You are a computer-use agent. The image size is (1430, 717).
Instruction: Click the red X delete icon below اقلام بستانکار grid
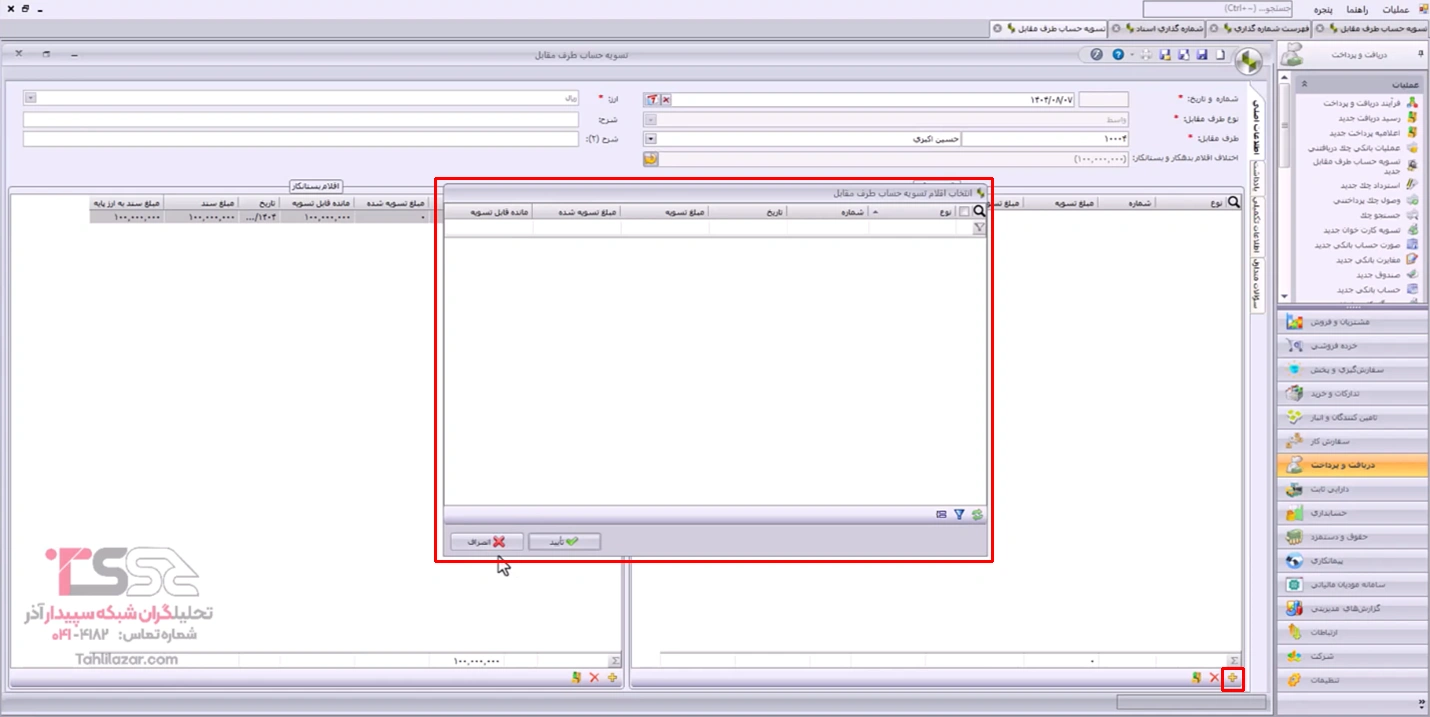594,678
